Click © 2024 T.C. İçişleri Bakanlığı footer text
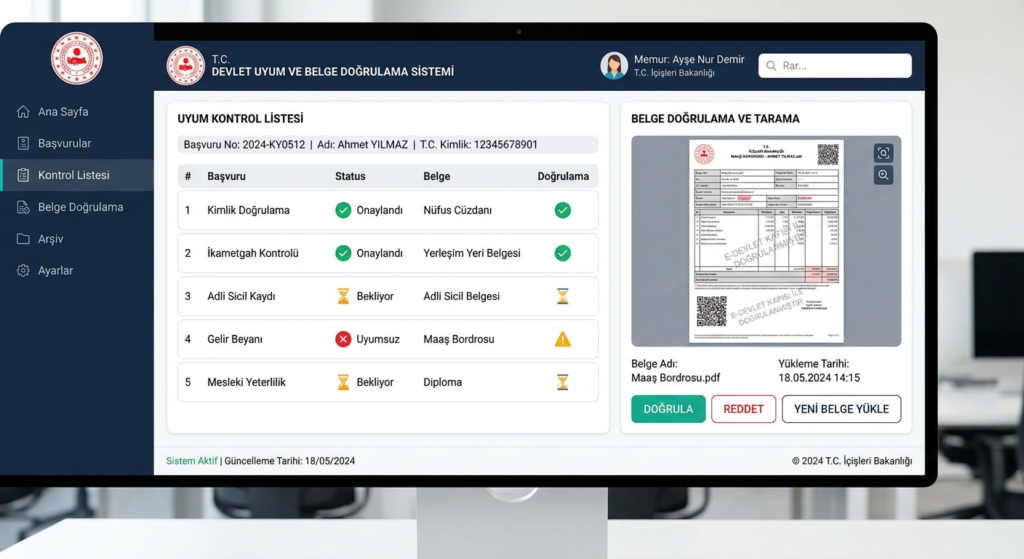This screenshot has width=1024, height=559. (852, 461)
